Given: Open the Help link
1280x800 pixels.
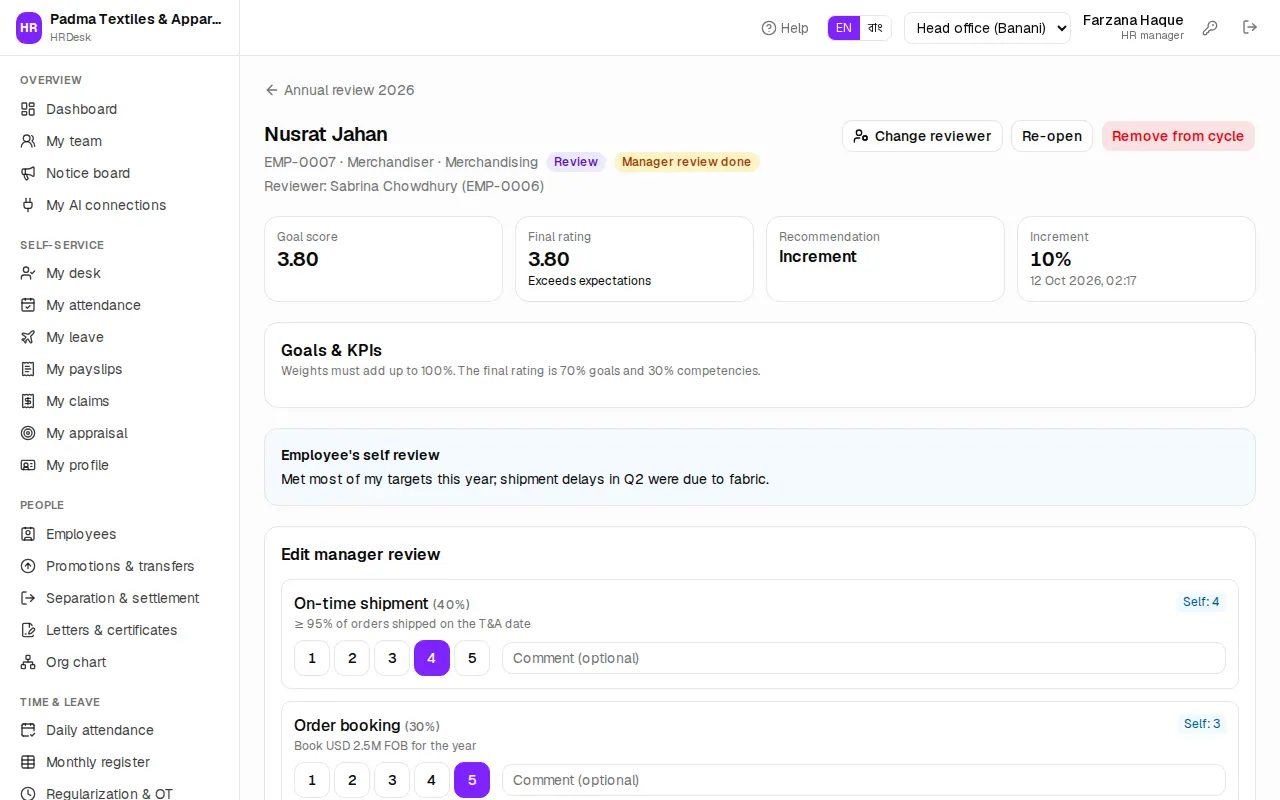Looking at the screenshot, I should tap(785, 28).
